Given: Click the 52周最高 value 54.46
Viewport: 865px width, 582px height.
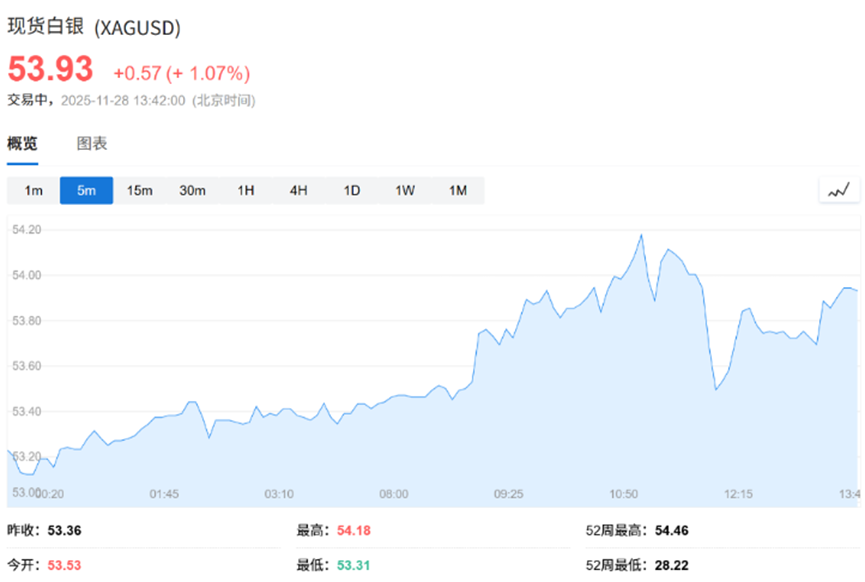Looking at the screenshot, I should tap(676, 531).
